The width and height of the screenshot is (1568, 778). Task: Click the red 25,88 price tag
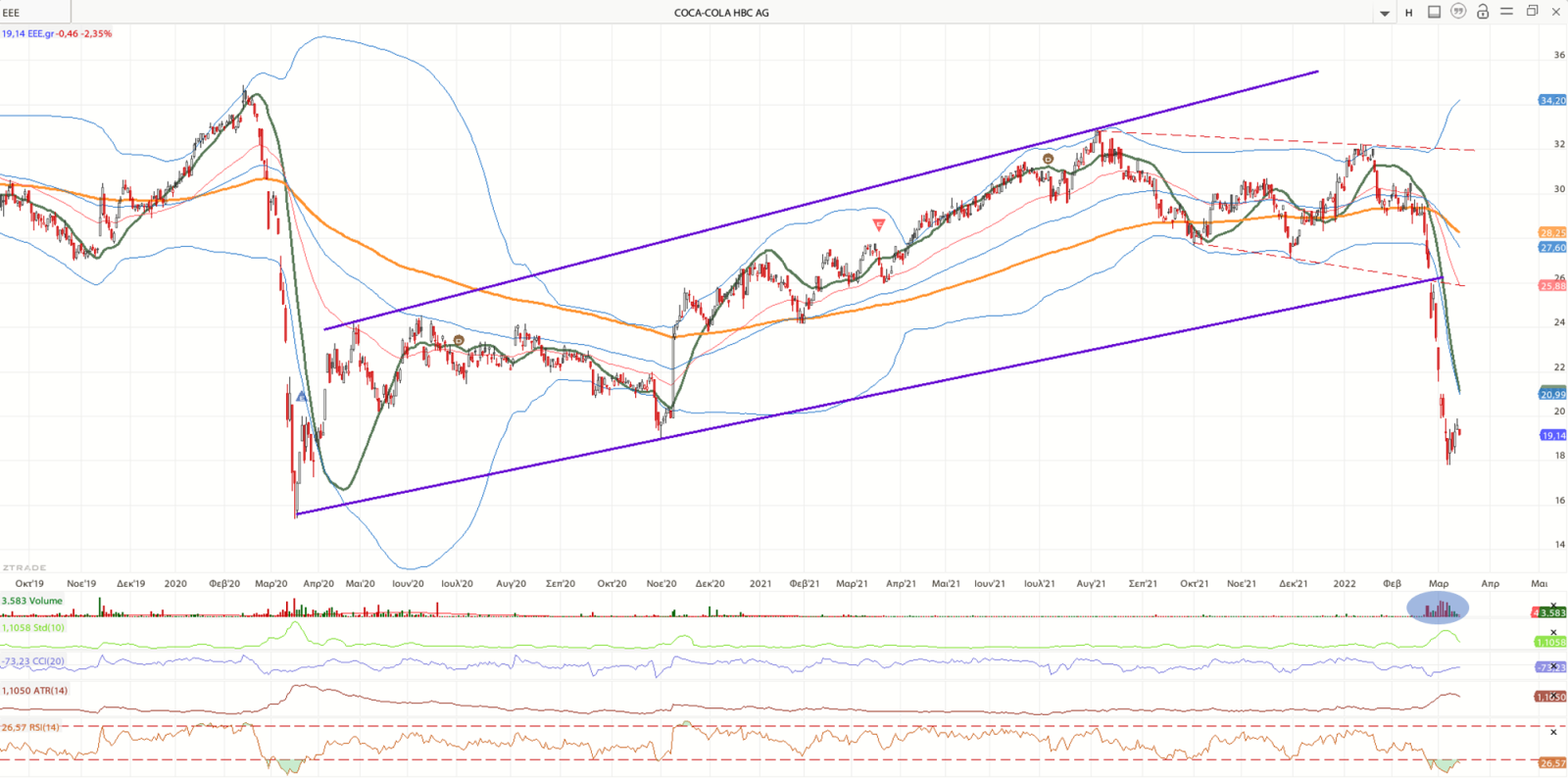point(1552,286)
